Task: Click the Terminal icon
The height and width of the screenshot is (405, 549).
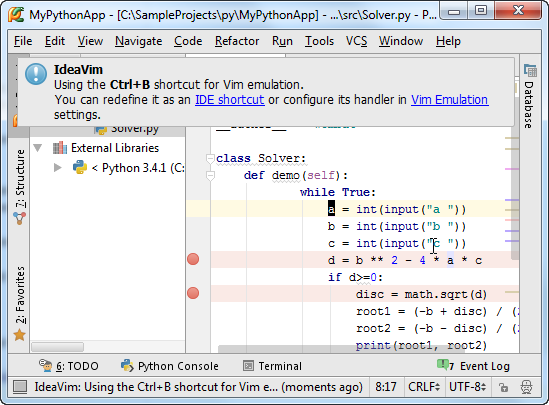Action: click(248, 366)
